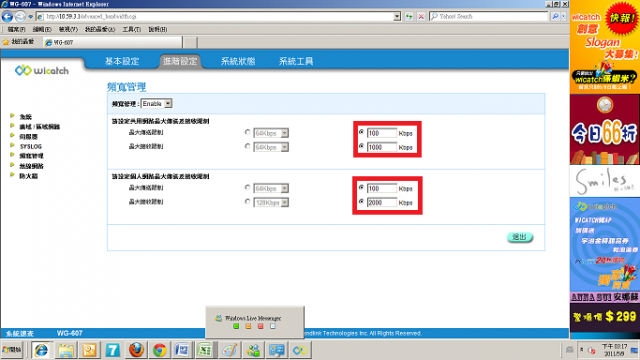Open the 檢視(V) menu
Viewport: 640px width, 360px height.
coord(68,29)
